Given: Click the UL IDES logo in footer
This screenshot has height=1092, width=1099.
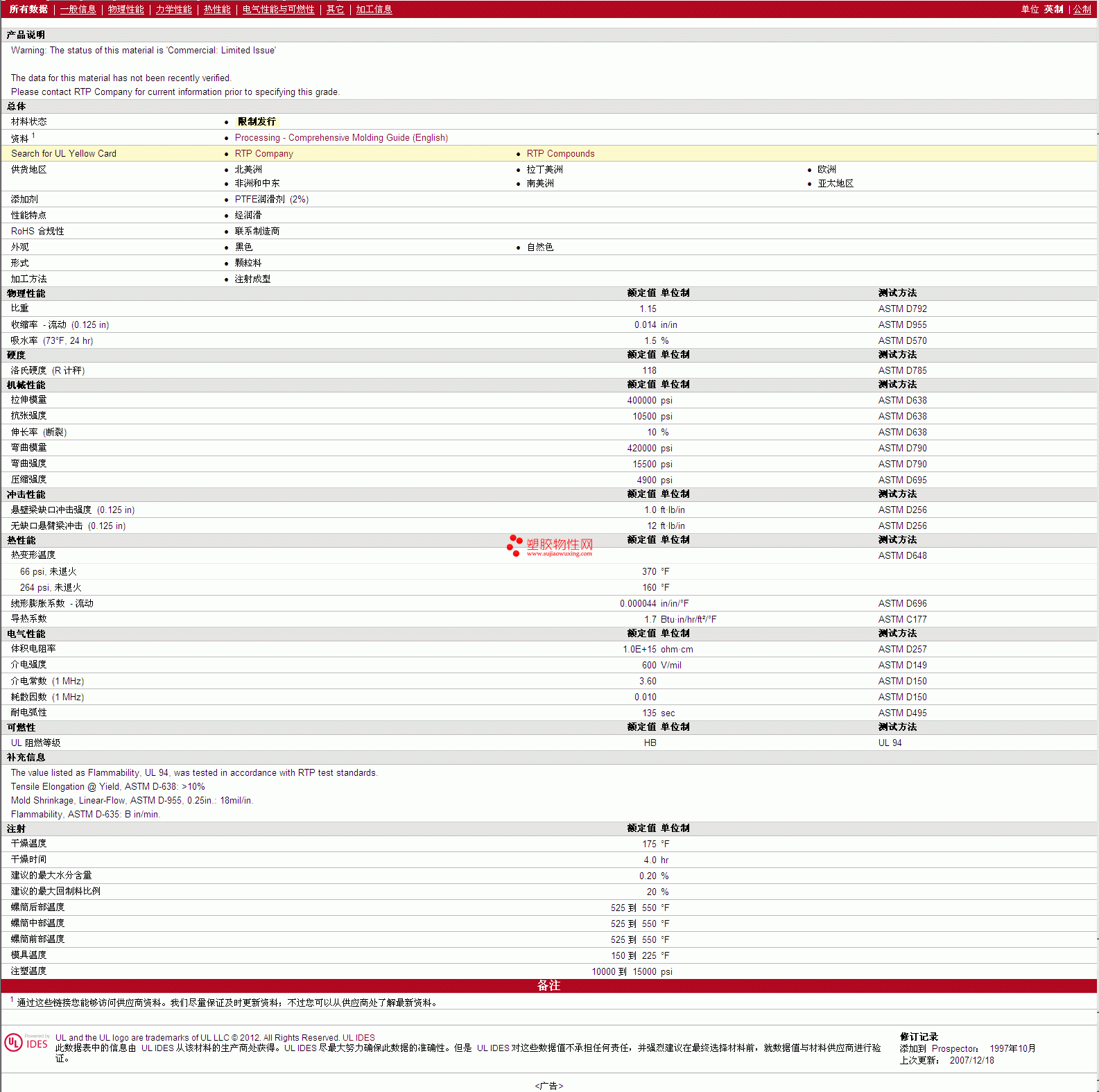Looking at the screenshot, I should coord(26,1043).
